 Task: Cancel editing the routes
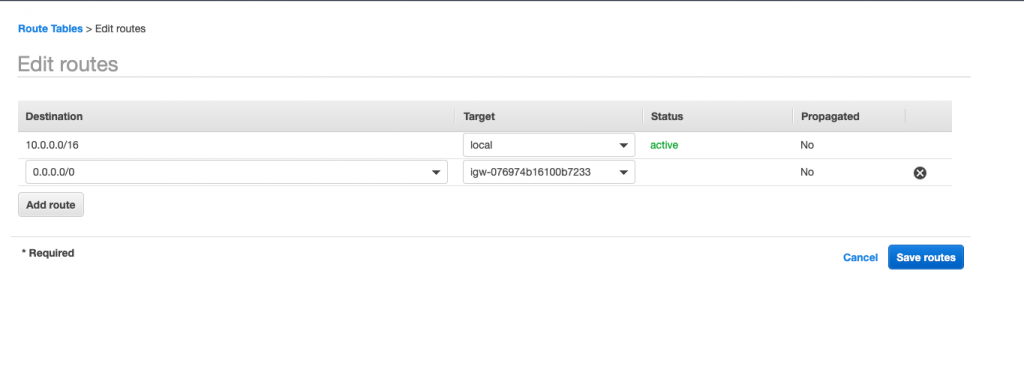[860, 257]
